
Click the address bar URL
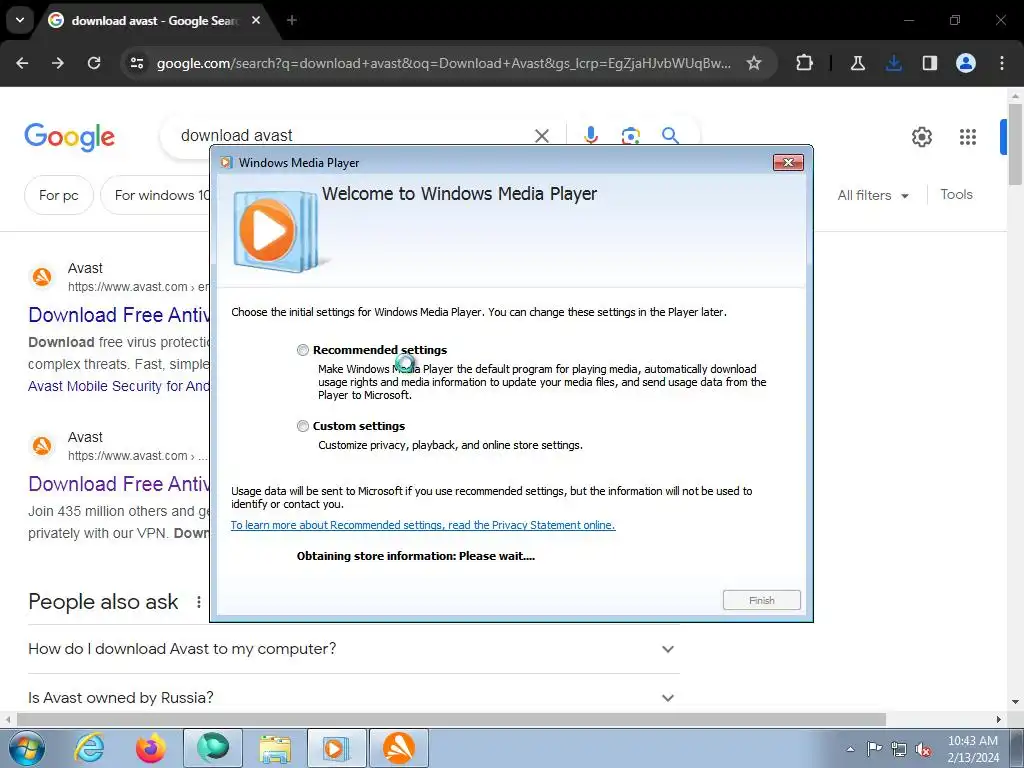[443, 63]
